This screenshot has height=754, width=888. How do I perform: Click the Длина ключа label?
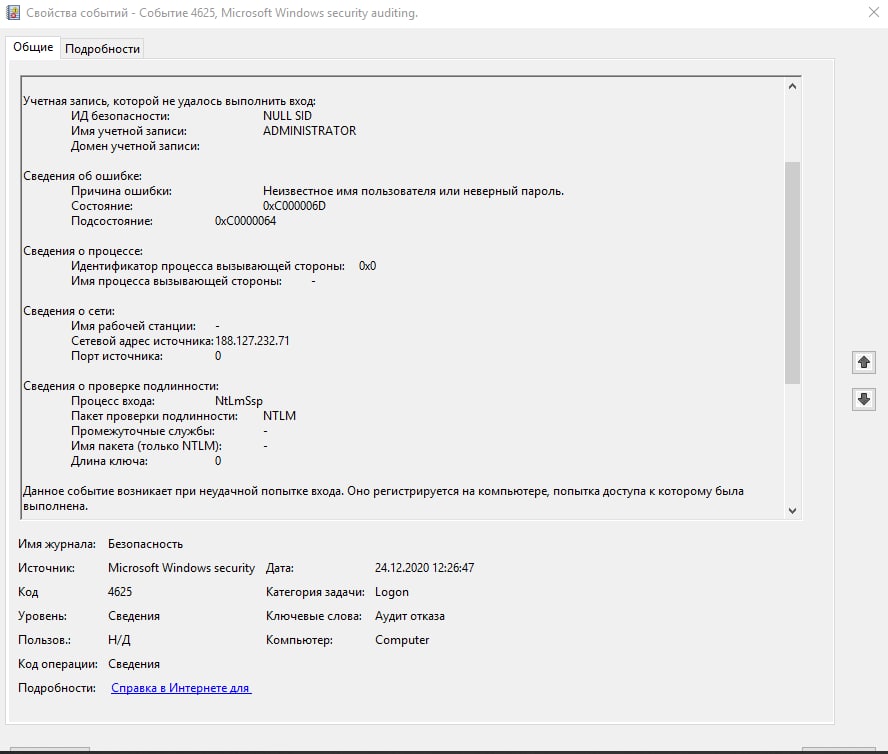pos(109,461)
